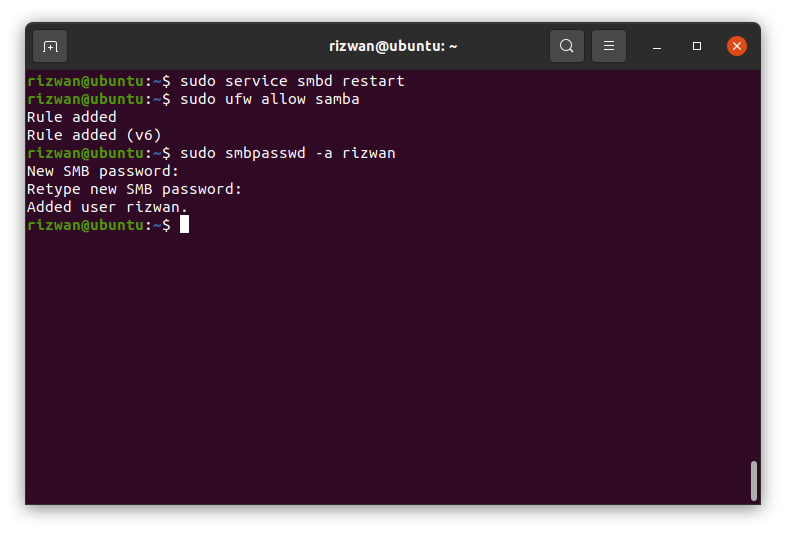Open the hamburger menu in the header
This screenshot has width=786, height=533.
(609, 46)
